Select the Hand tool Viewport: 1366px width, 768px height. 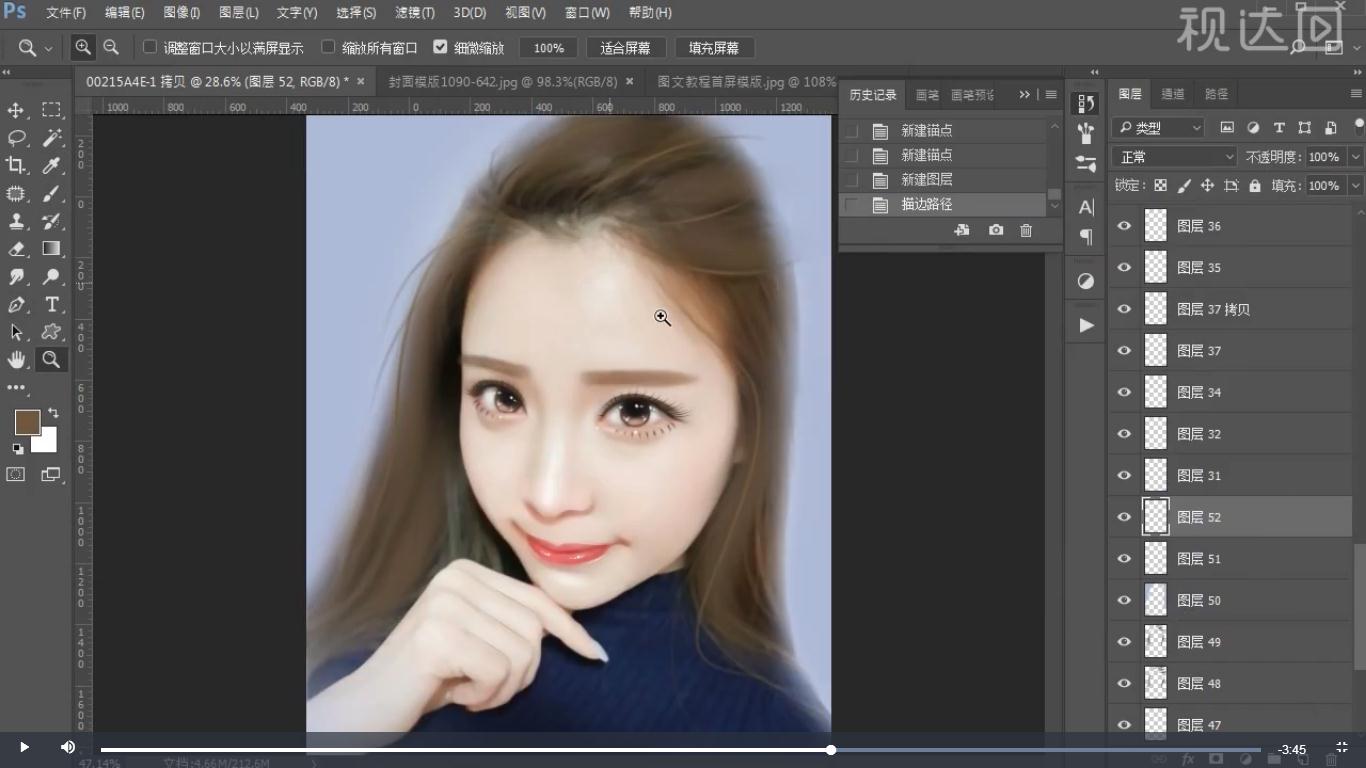click(16, 360)
